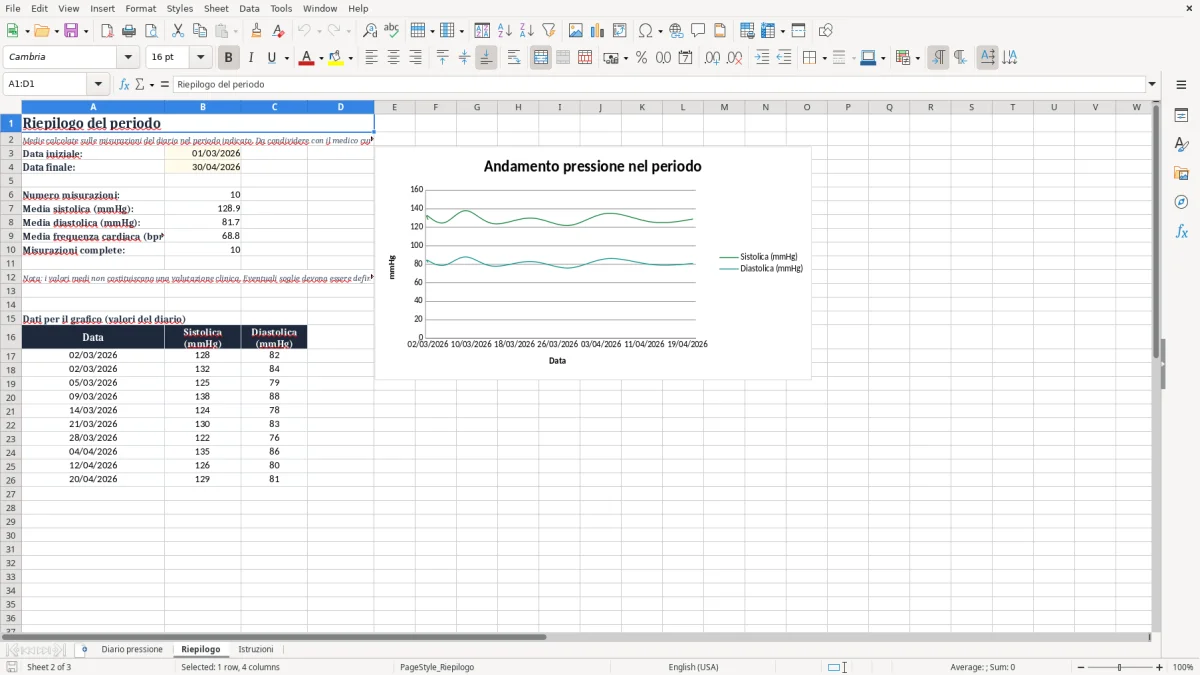Click the zoom out minus button

(x=1080, y=667)
